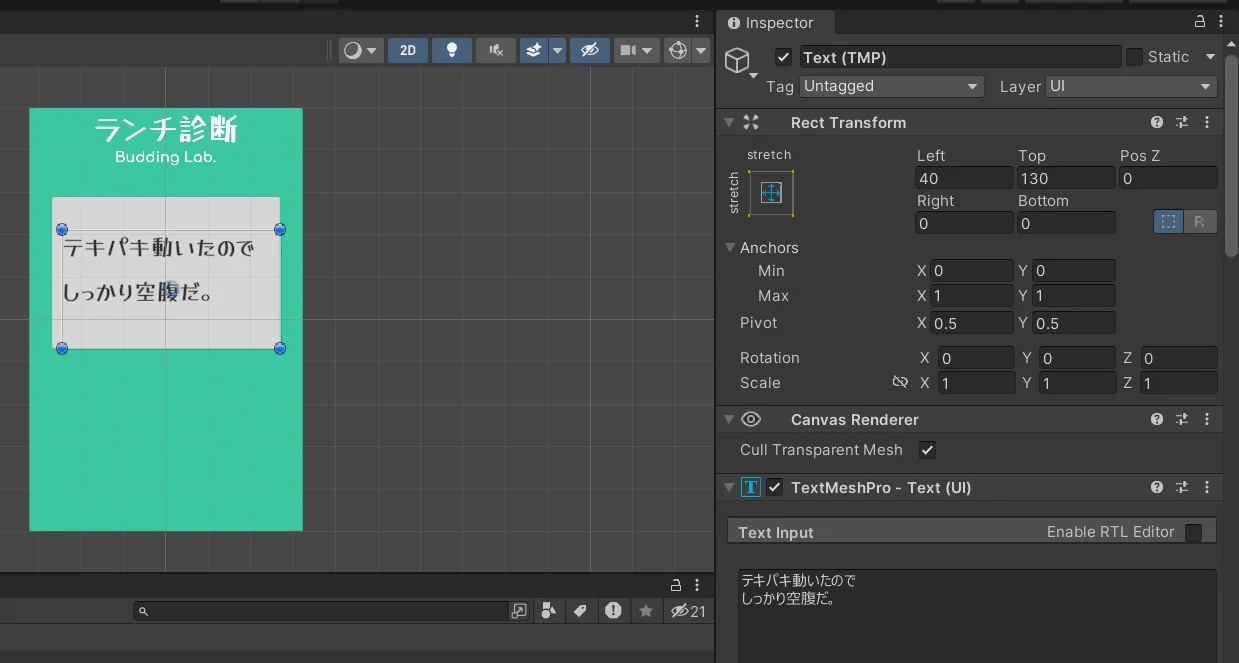The width and height of the screenshot is (1239, 663).
Task: Collapse the Canvas Renderer component
Action: point(728,419)
